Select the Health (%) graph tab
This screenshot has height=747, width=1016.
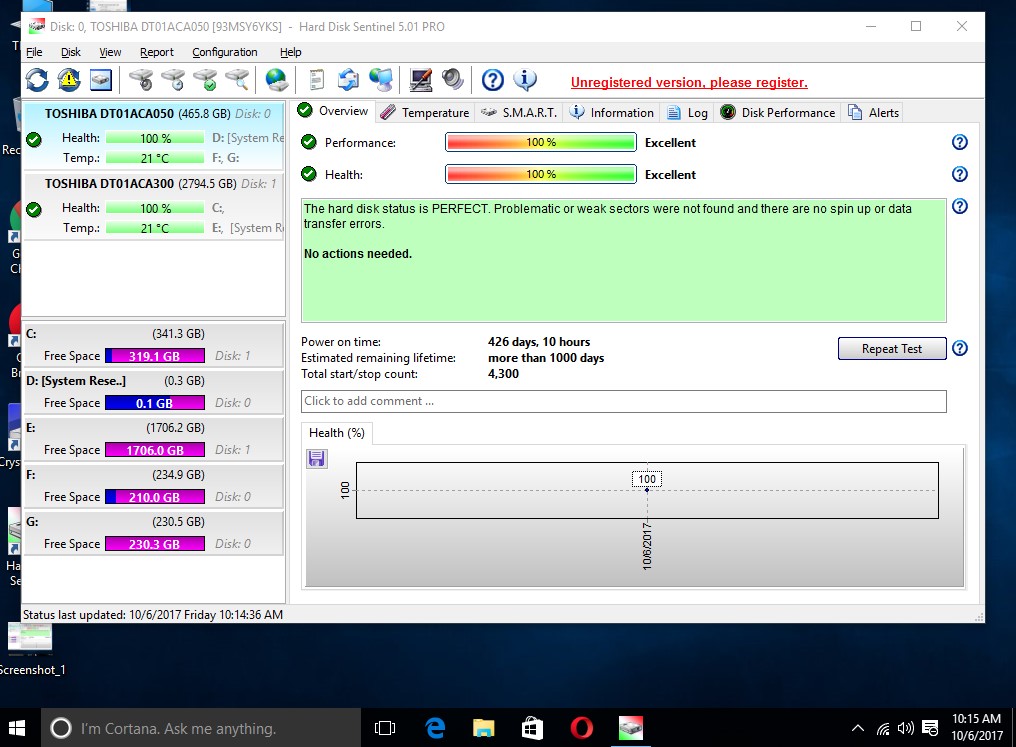[337, 433]
